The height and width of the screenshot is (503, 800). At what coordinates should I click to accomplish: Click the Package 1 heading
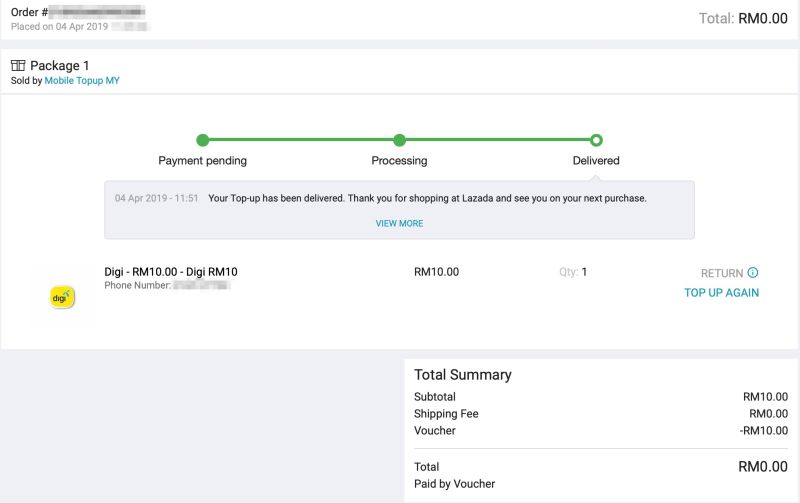click(59, 66)
